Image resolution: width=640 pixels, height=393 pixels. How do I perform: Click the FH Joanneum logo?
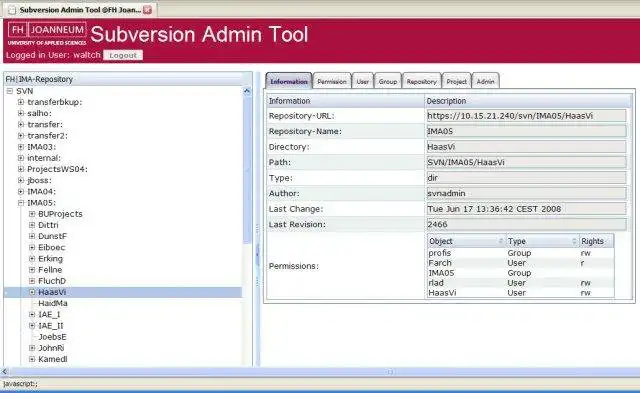coord(47,33)
